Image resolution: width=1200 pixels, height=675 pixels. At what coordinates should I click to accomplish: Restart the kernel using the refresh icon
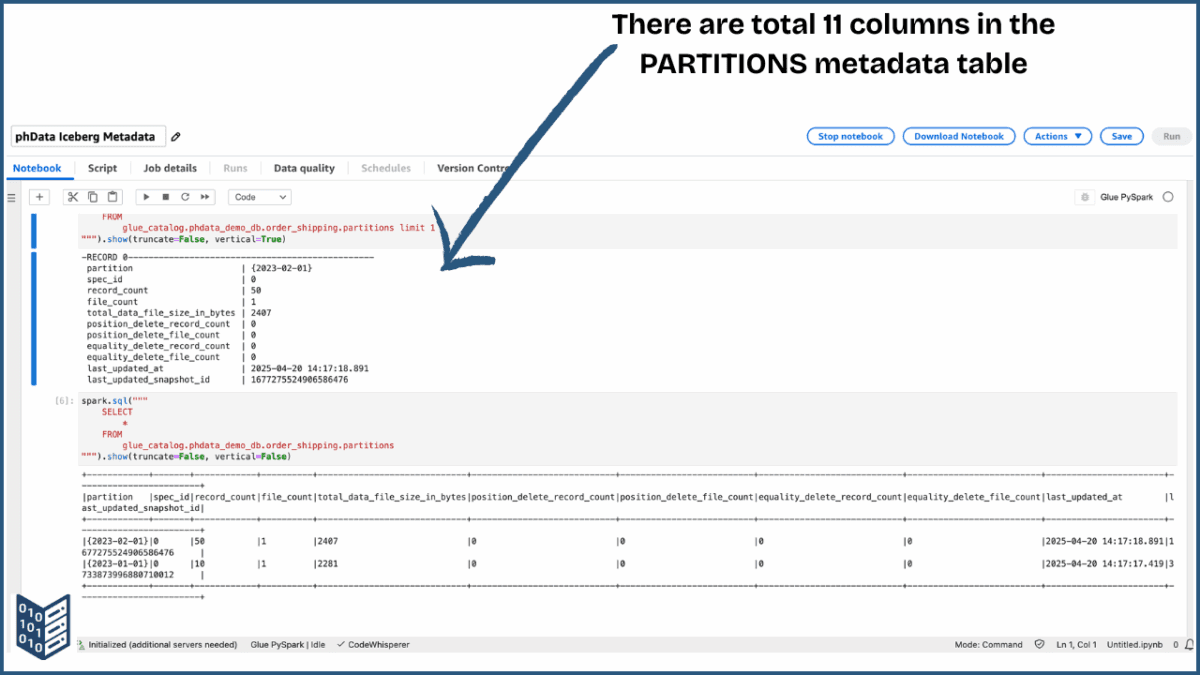click(186, 196)
